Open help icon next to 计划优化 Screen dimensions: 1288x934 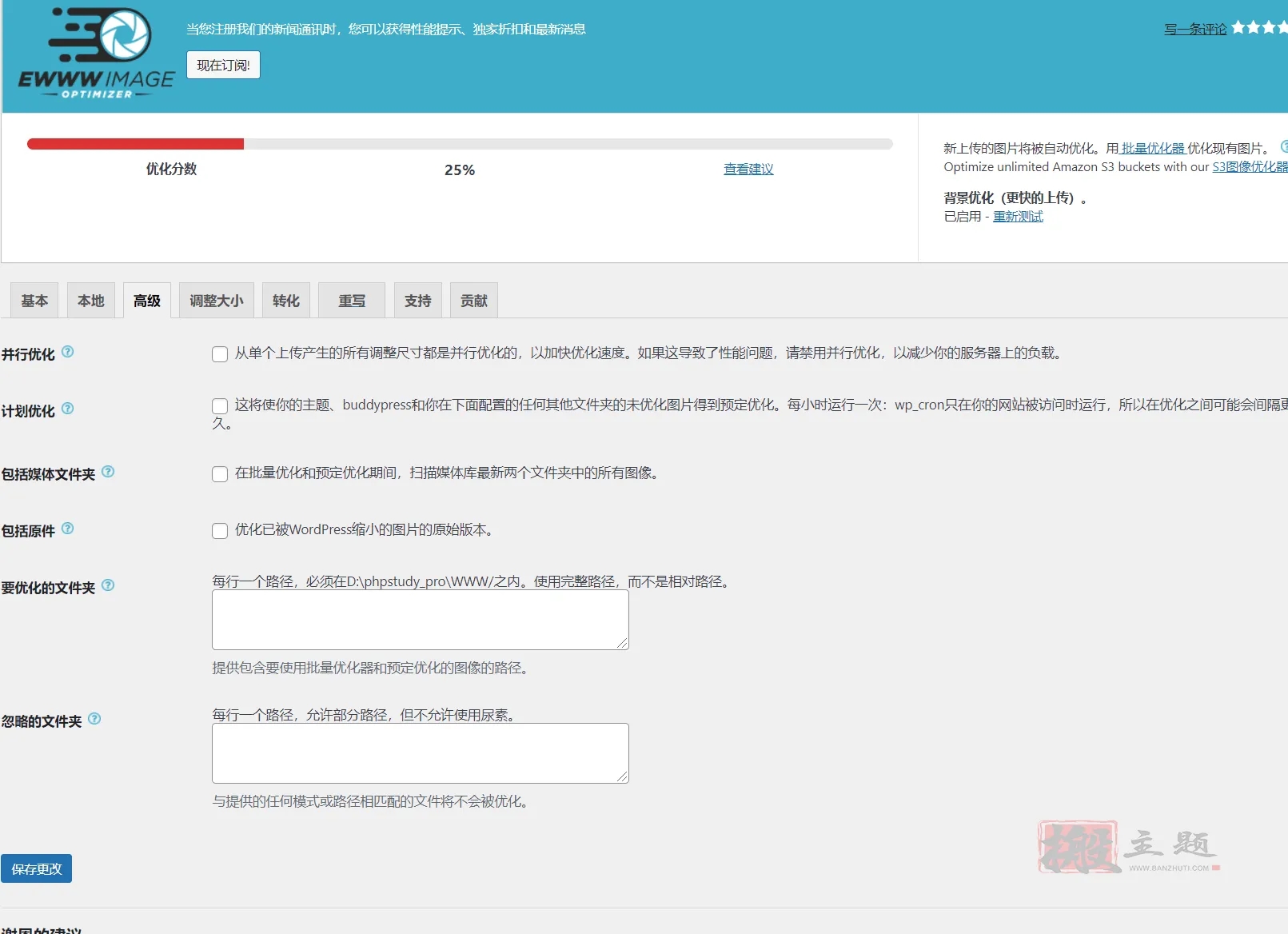tap(68, 408)
